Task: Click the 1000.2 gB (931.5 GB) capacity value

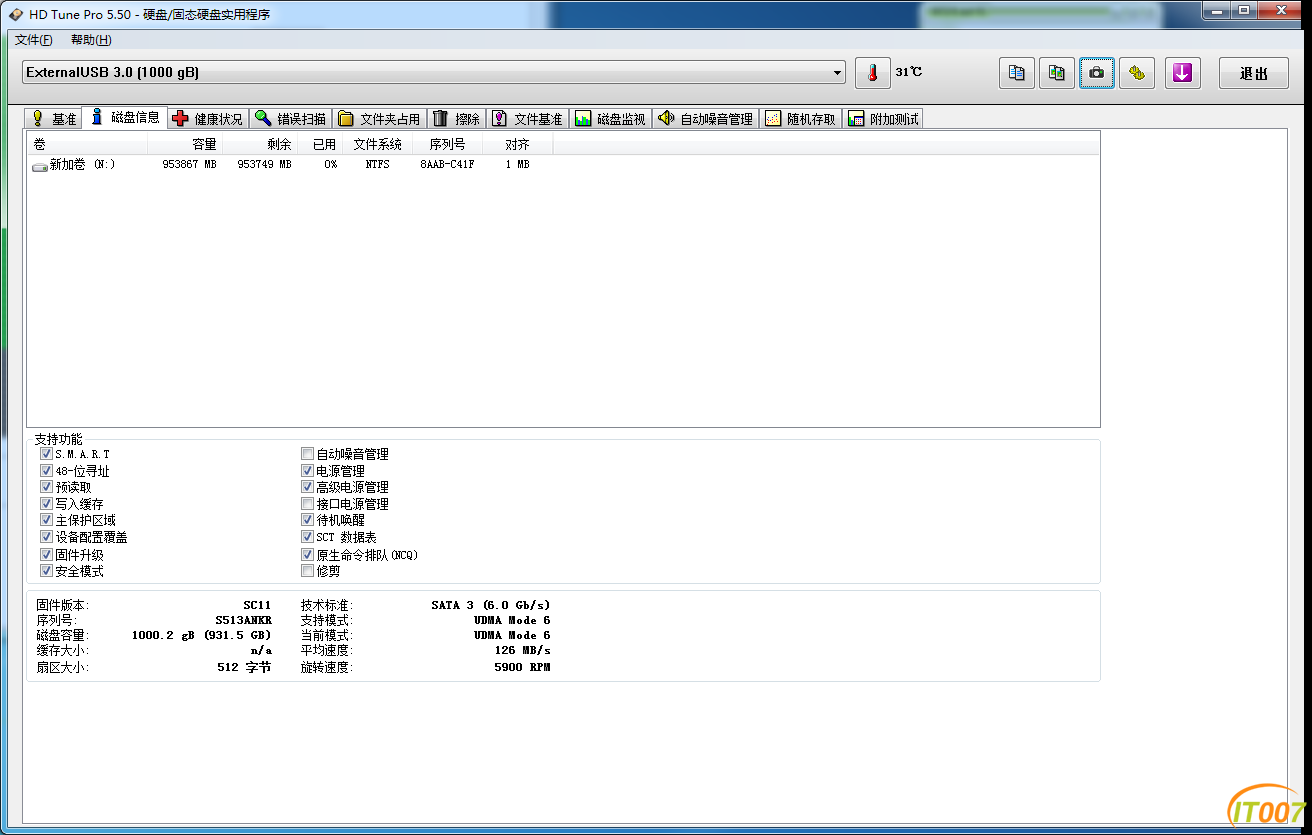Action: click(x=201, y=635)
